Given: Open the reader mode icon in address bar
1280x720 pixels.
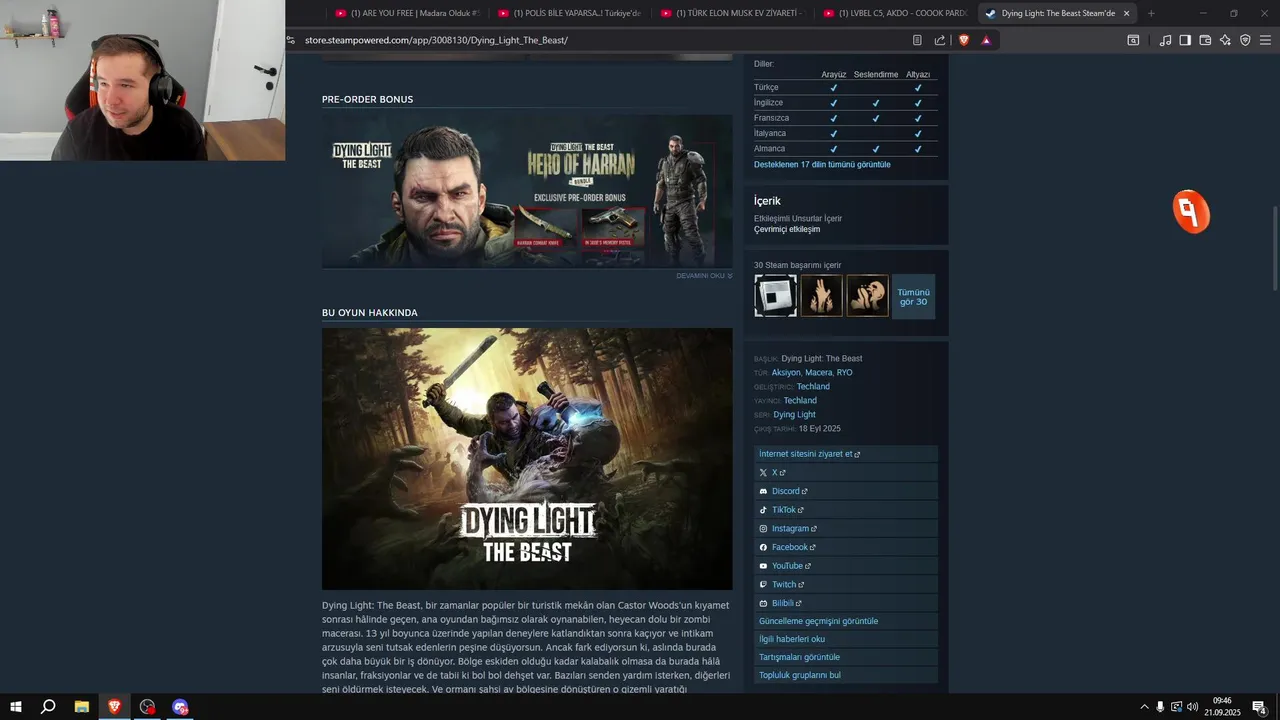Looking at the screenshot, I should 917,40.
